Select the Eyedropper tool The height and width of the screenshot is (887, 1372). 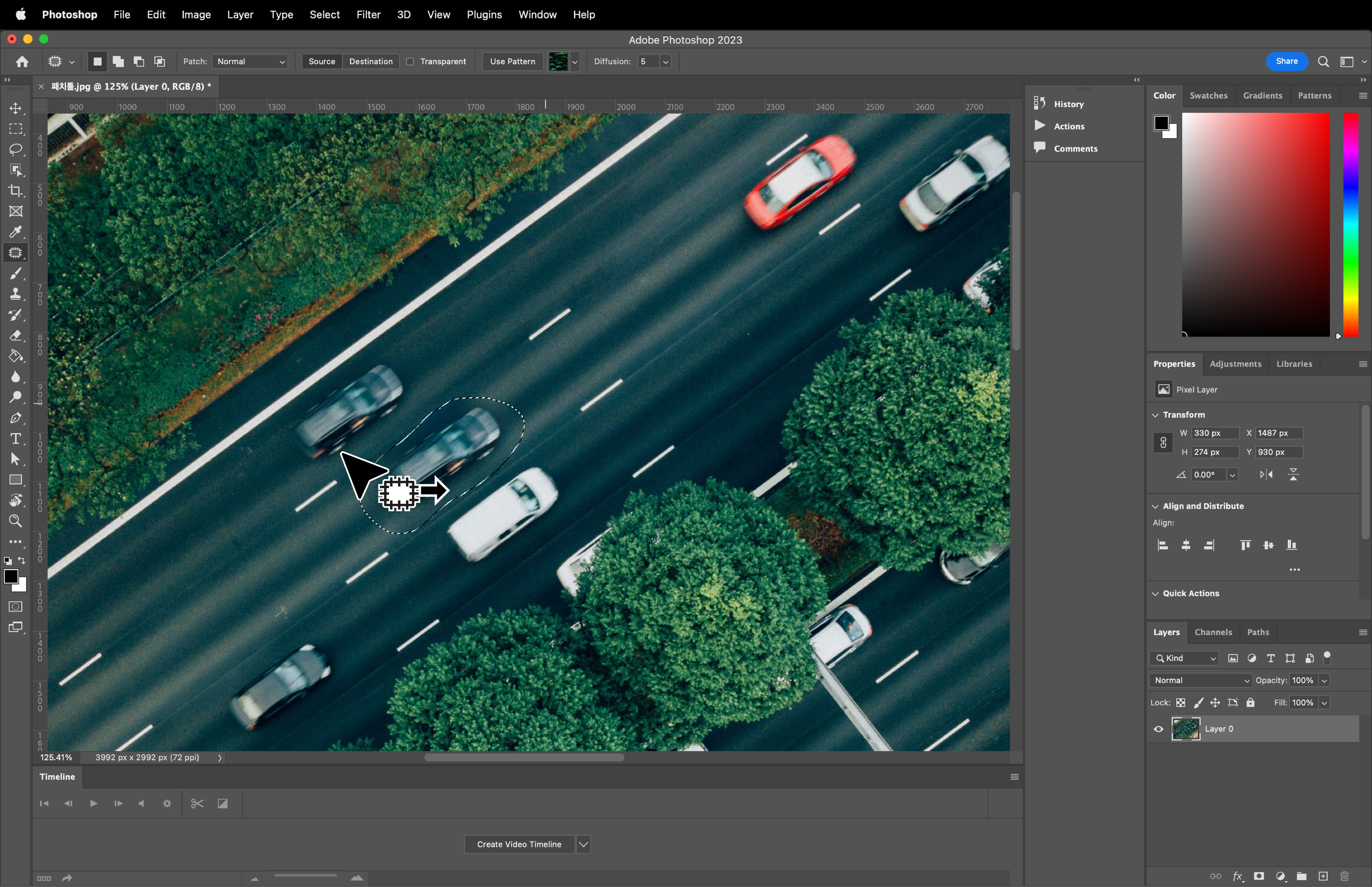click(x=16, y=232)
